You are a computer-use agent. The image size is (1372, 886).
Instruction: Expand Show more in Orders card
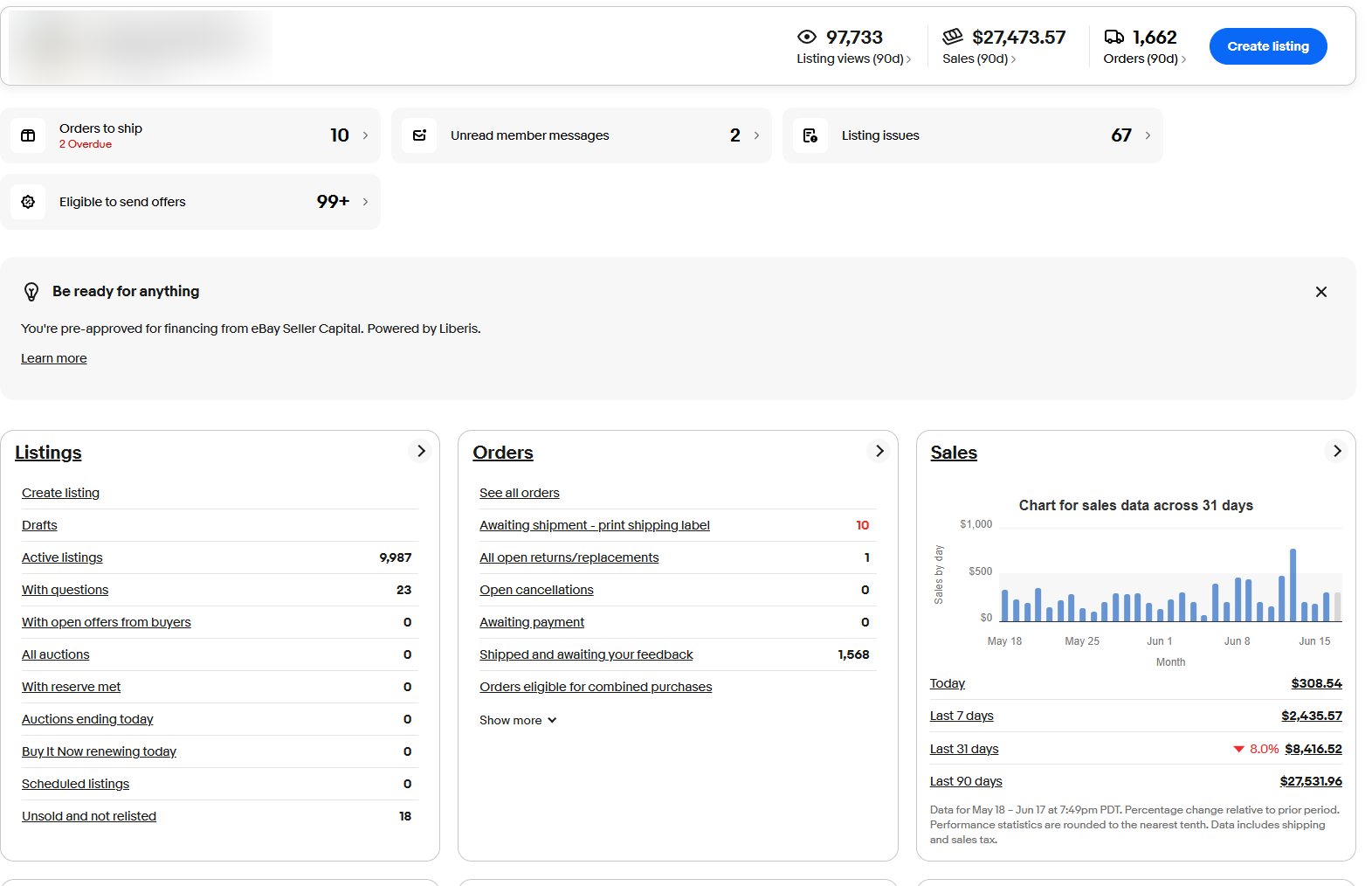518,720
